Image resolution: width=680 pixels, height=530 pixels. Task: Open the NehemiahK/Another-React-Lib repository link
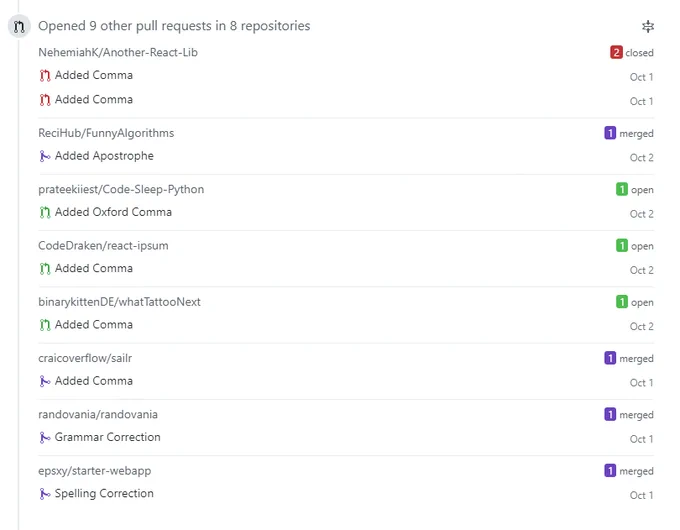point(118,52)
